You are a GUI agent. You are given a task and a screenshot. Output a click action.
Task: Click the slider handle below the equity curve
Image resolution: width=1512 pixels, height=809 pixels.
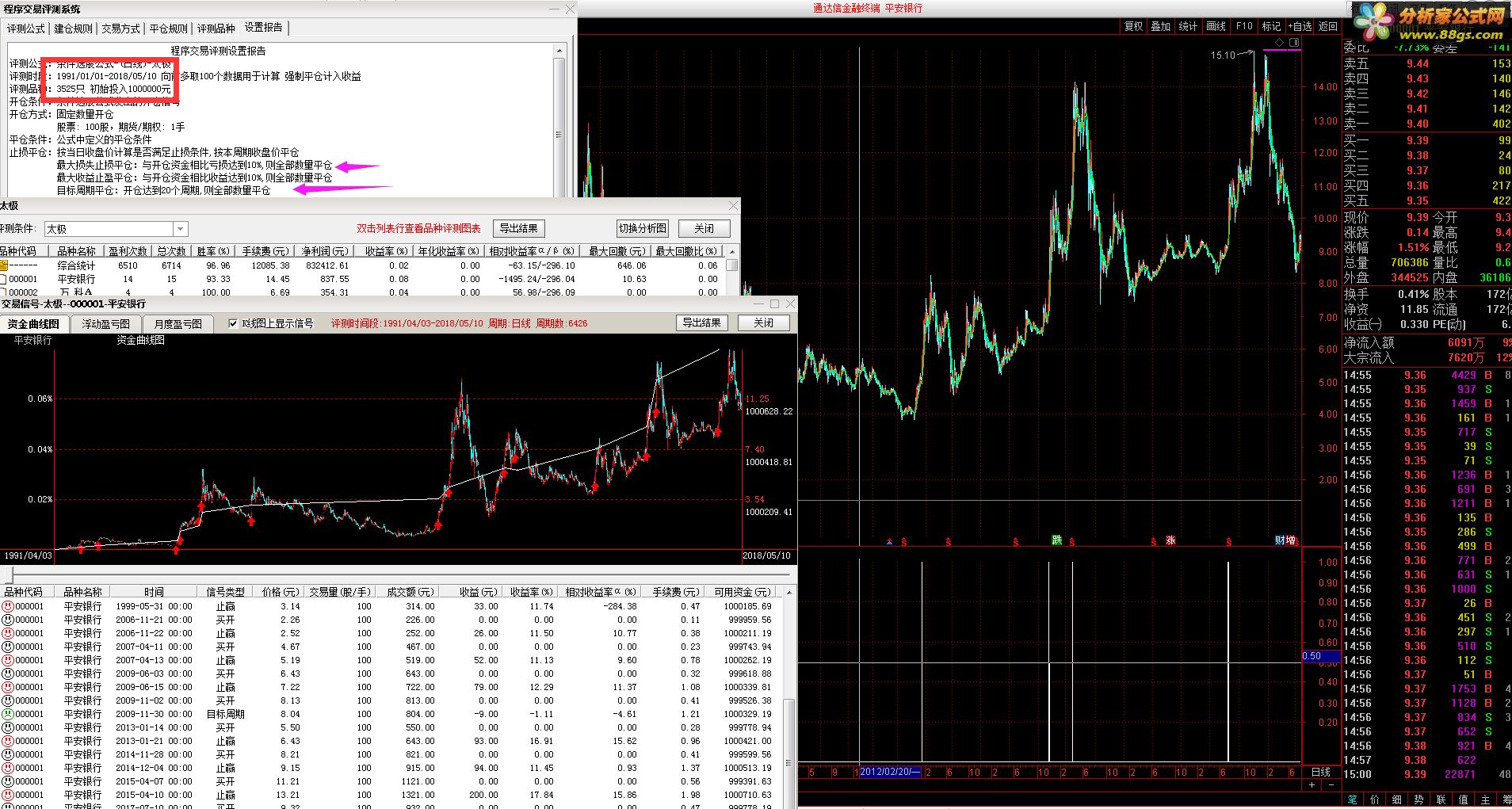pos(10,575)
